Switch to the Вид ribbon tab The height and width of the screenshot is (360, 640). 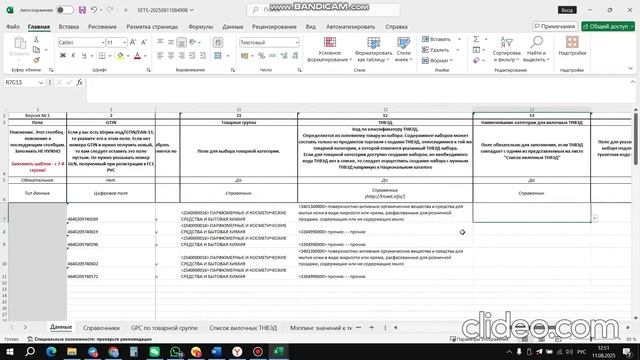tap(311, 27)
